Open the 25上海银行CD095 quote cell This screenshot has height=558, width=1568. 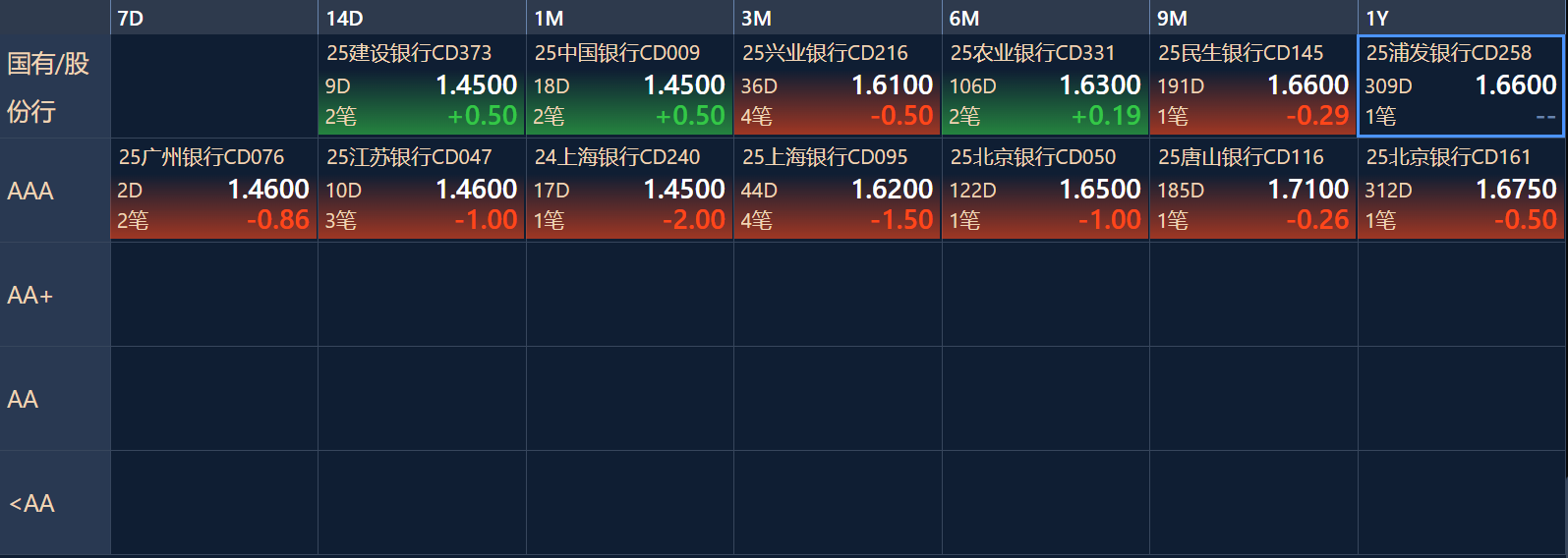[838, 191]
